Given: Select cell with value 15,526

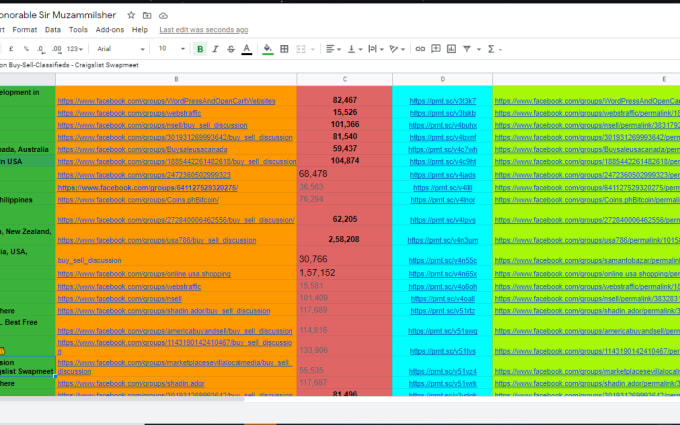Looking at the screenshot, I should pos(345,112).
